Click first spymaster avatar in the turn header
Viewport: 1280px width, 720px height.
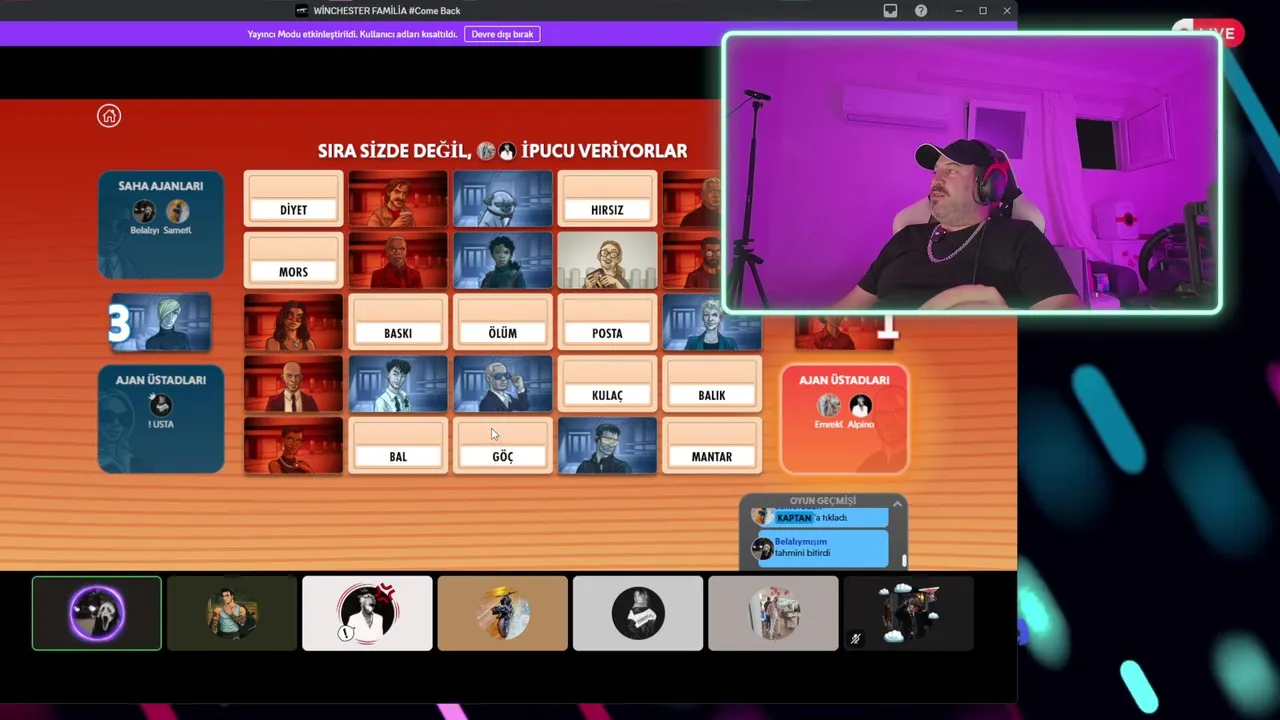486,151
